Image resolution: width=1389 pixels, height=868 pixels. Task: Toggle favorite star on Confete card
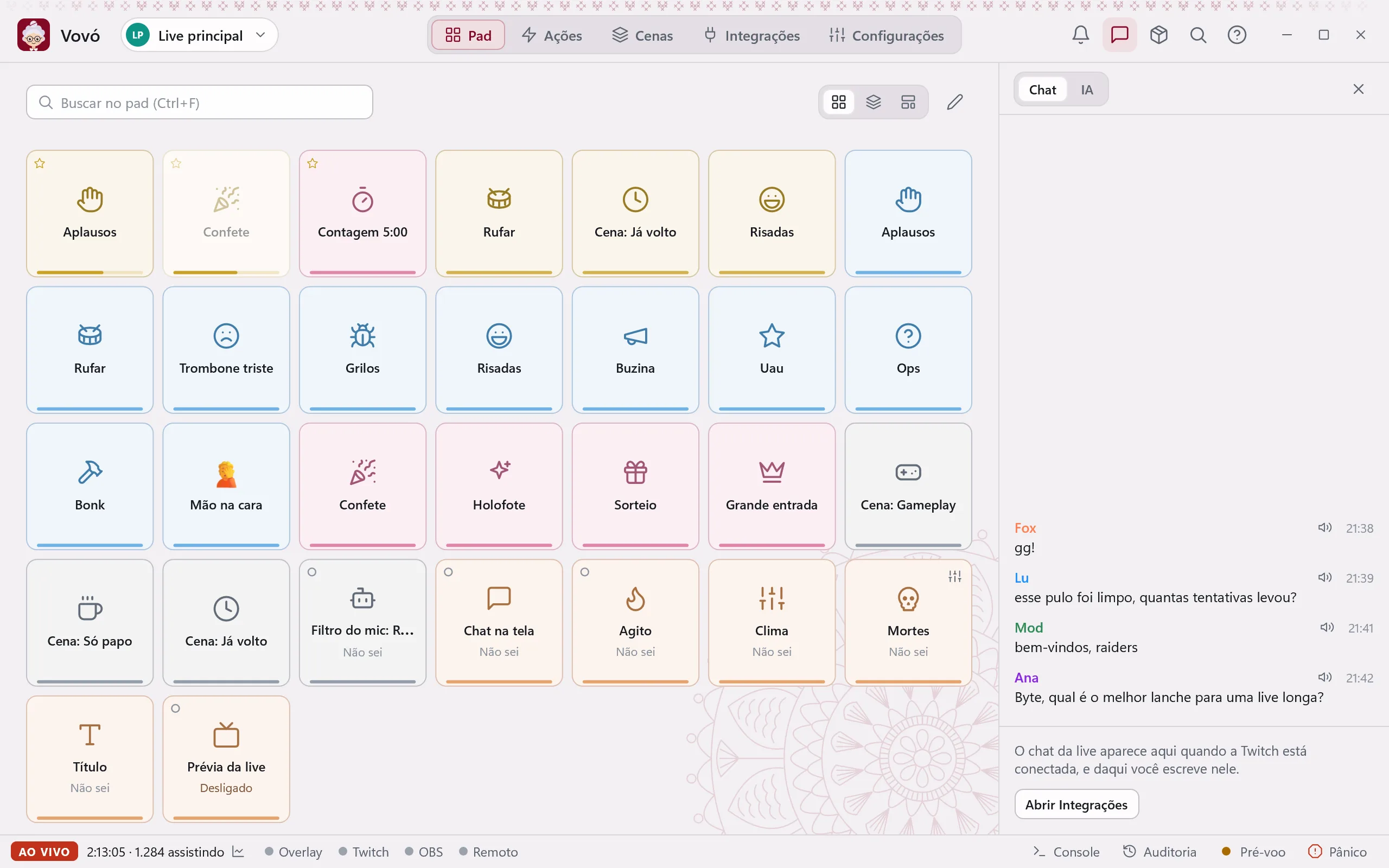click(x=176, y=164)
